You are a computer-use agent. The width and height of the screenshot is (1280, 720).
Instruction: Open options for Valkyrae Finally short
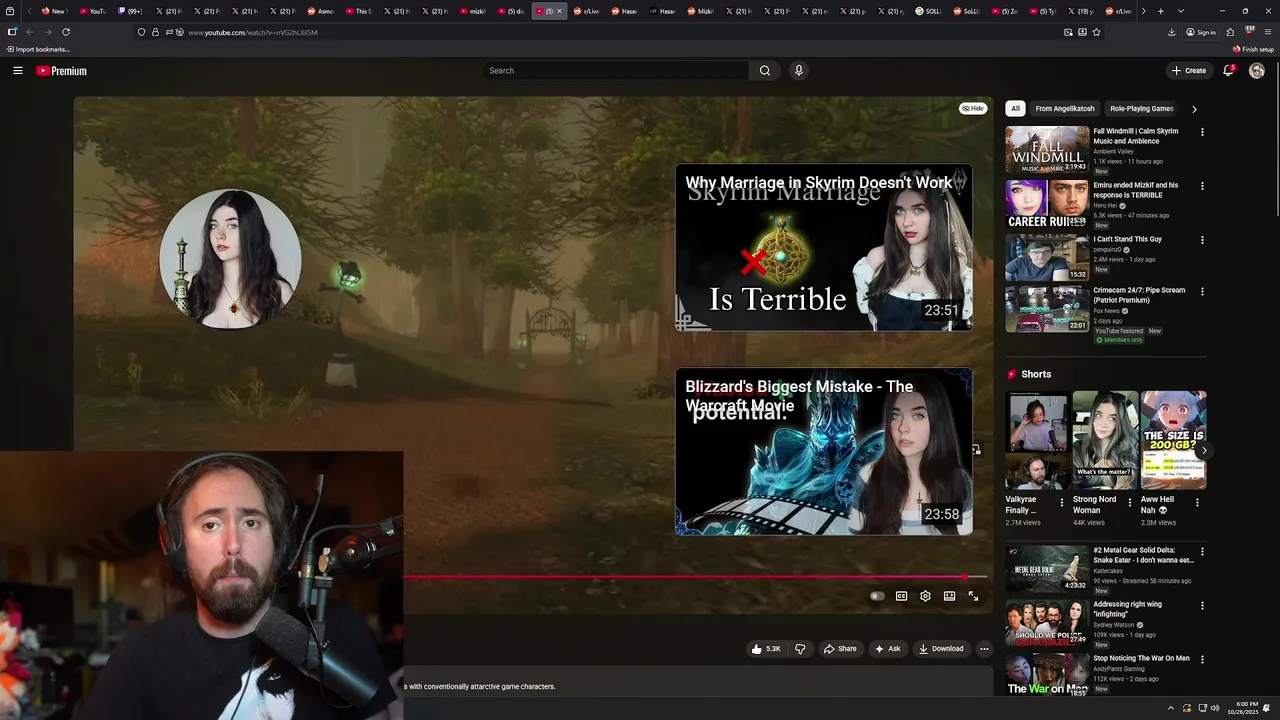[1062, 502]
